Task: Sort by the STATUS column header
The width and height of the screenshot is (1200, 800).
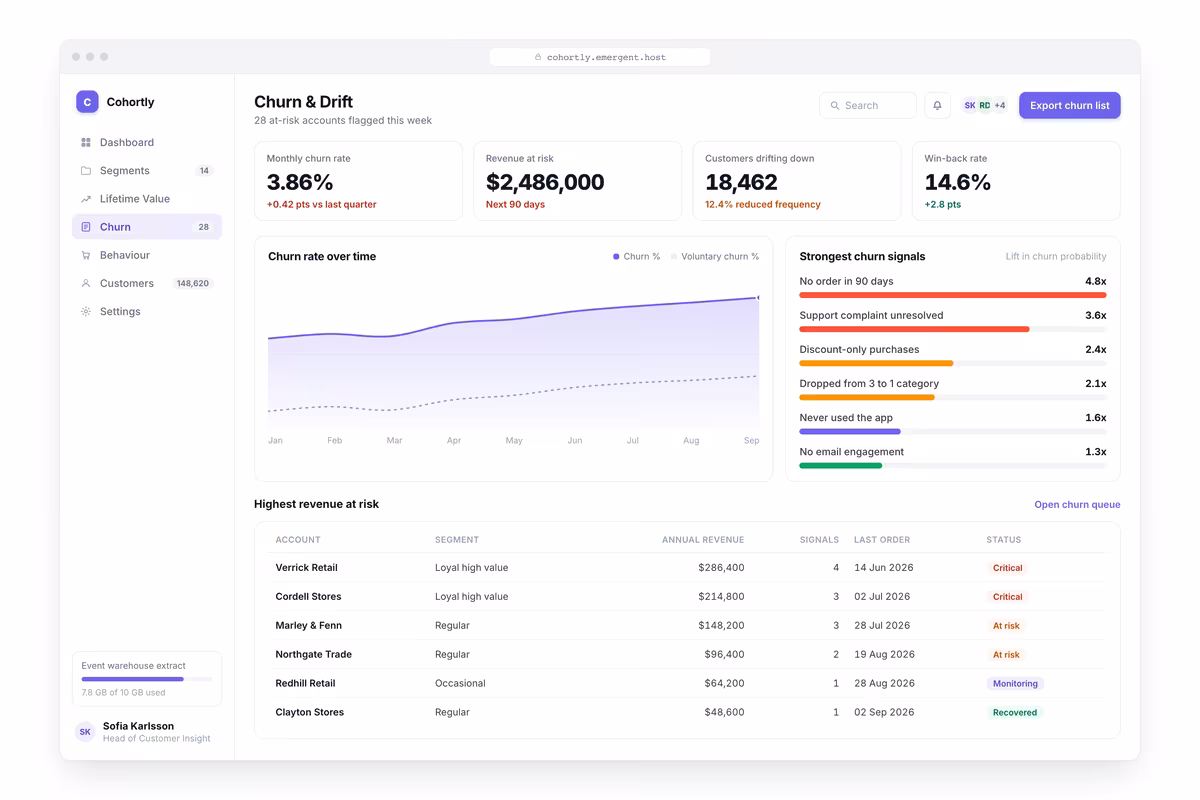Action: [1004, 540]
